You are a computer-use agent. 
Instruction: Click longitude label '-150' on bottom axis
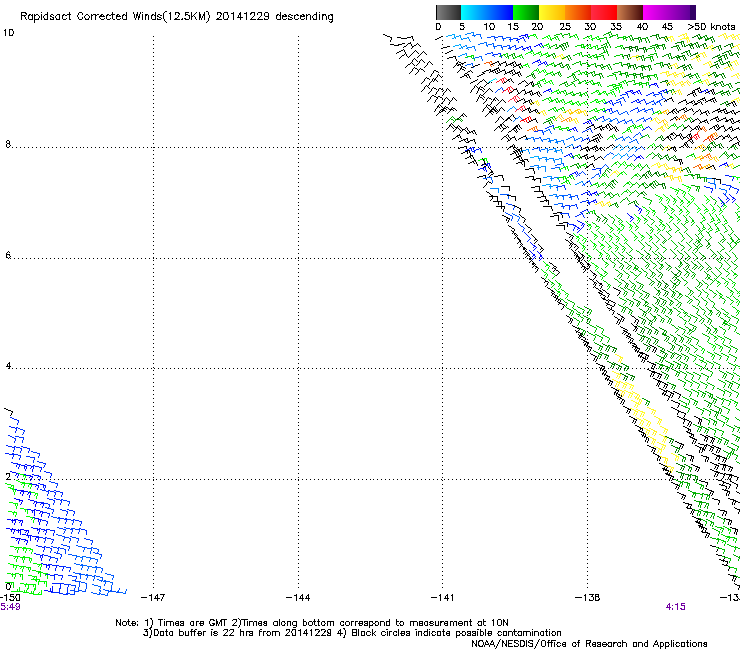point(10,597)
